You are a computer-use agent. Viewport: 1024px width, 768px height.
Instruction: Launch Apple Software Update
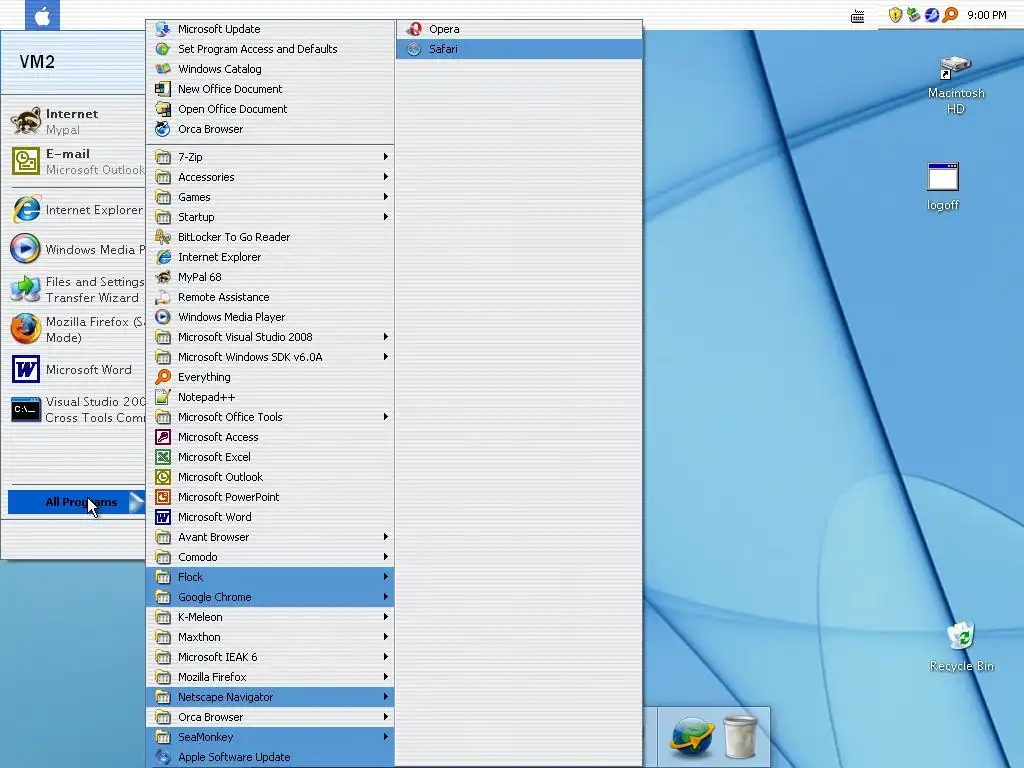(x=270, y=757)
